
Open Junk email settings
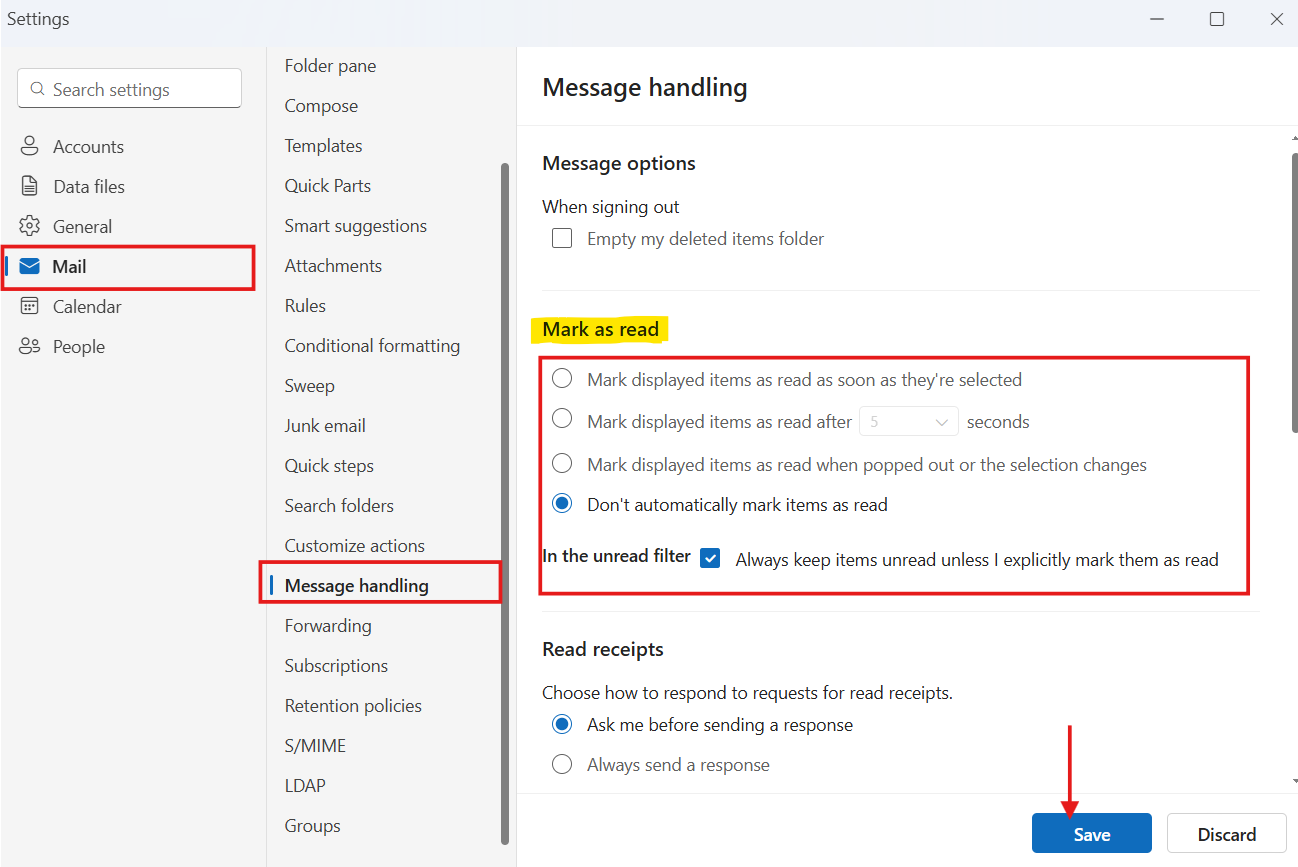coord(325,426)
